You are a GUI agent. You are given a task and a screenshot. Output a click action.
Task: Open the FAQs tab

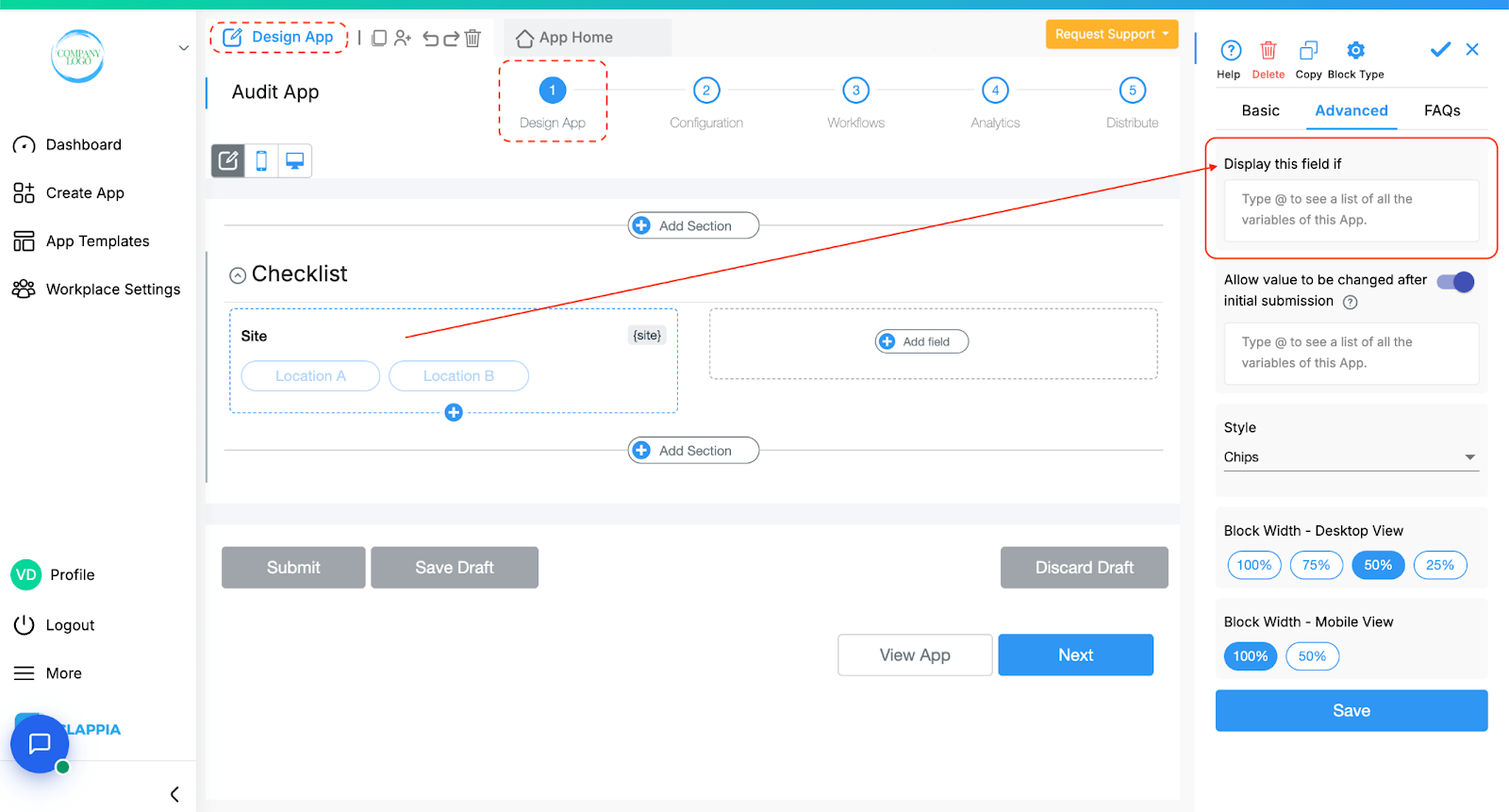(1442, 110)
